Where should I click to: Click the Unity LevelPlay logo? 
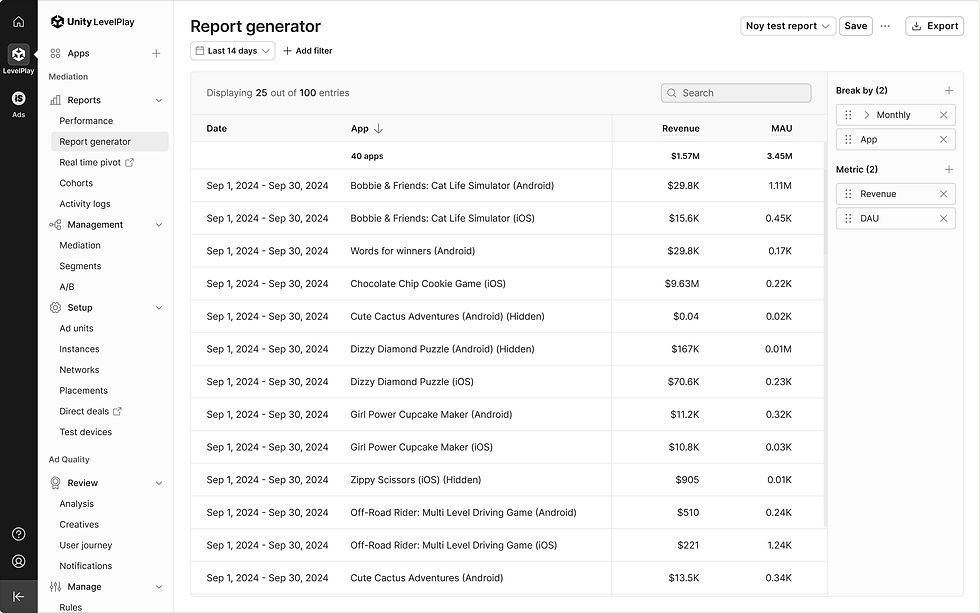[92, 22]
